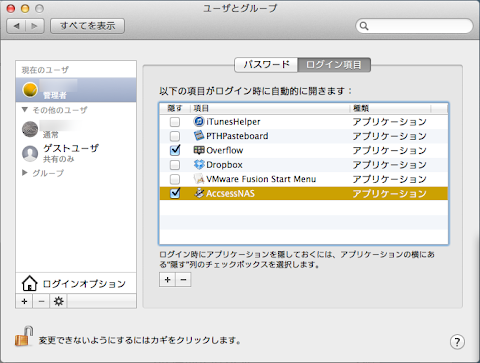Go back with the left arrow button

[x=16, y=26]
